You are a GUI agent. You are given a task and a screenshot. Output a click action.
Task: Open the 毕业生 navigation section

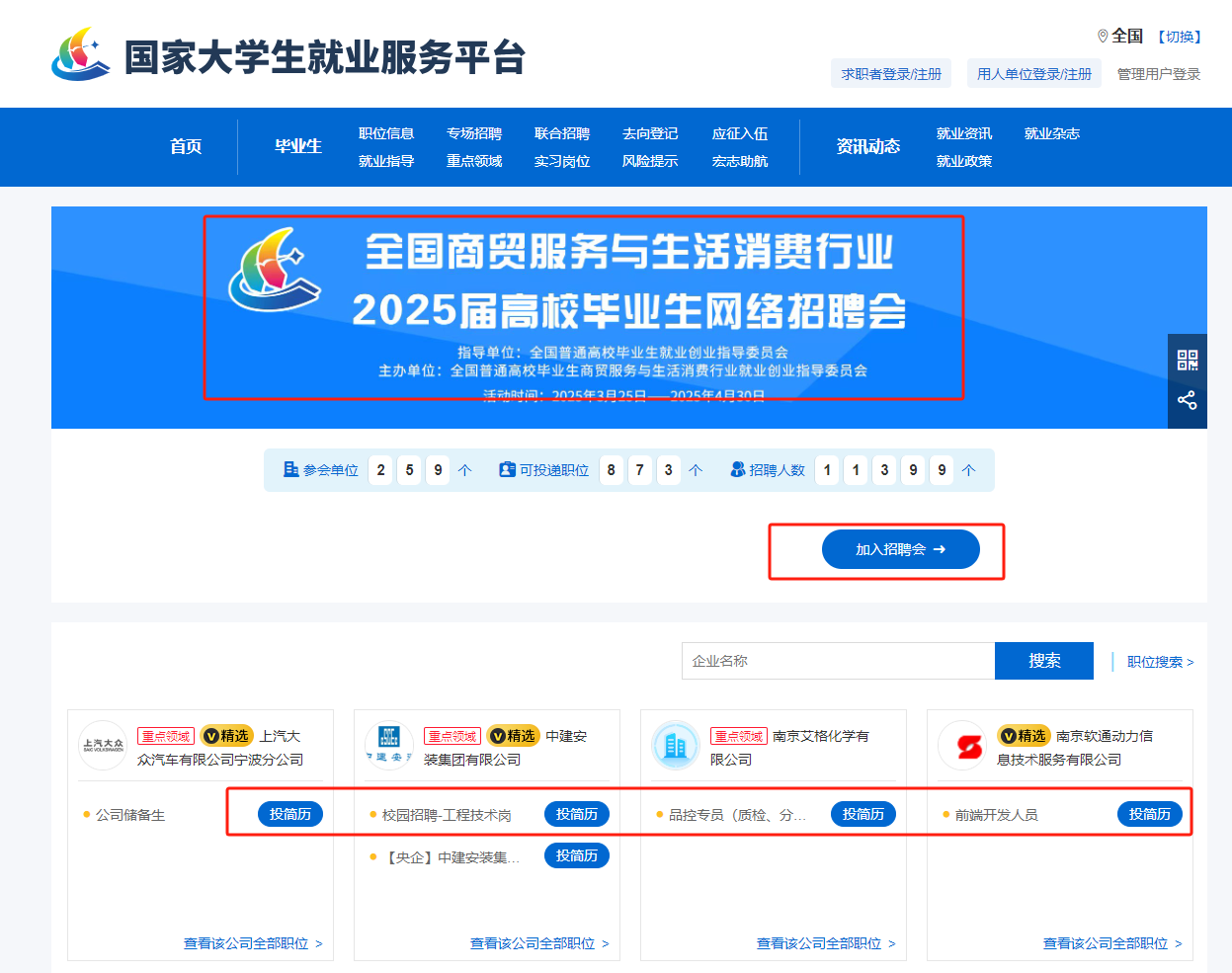[298, 146]
